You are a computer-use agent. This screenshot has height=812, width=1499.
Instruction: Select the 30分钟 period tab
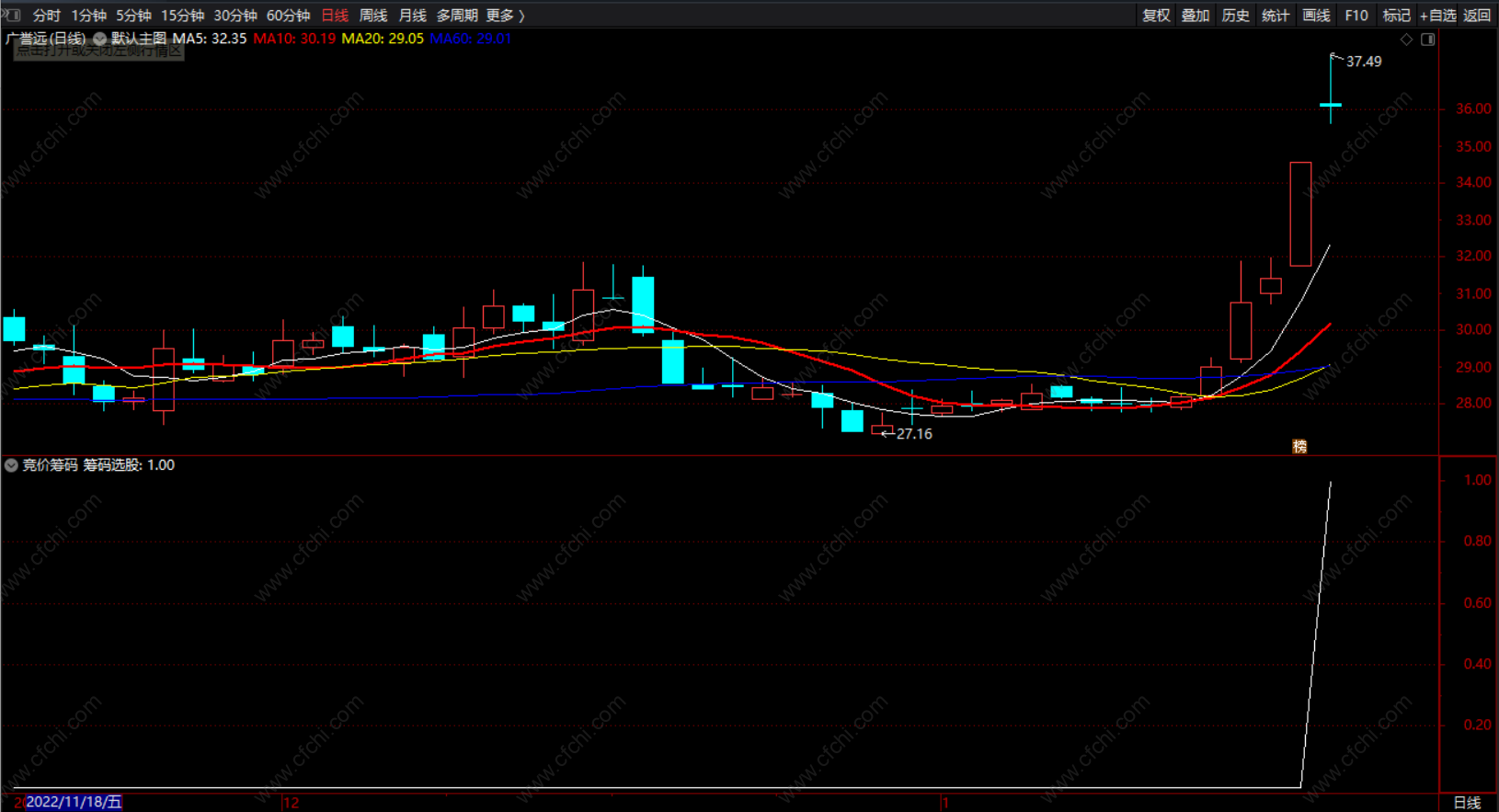(x=235, y=16)
